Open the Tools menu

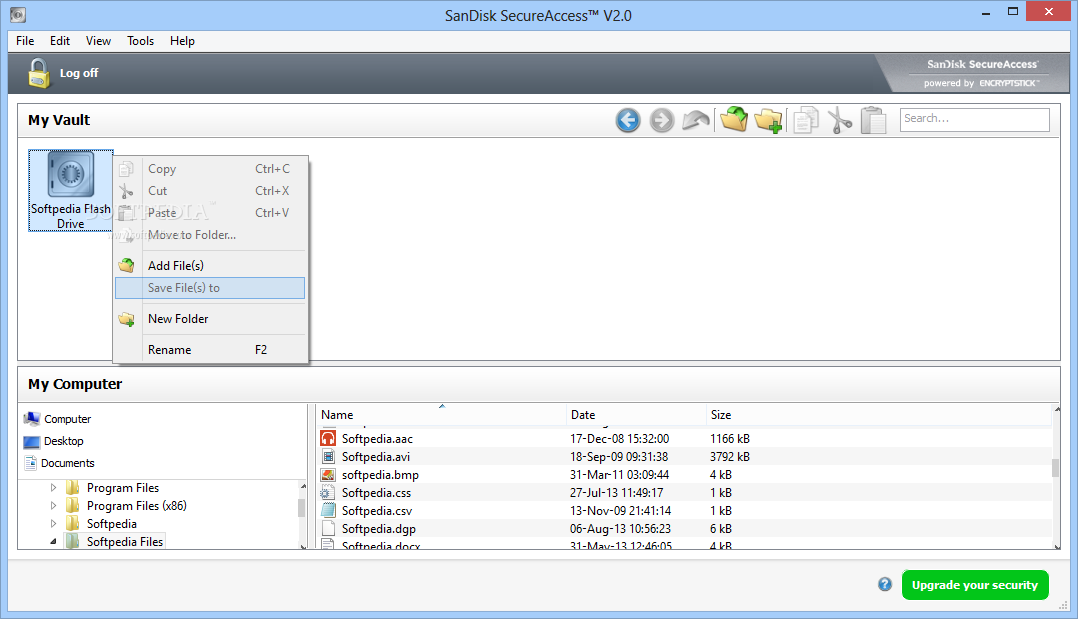coord(140,41)
